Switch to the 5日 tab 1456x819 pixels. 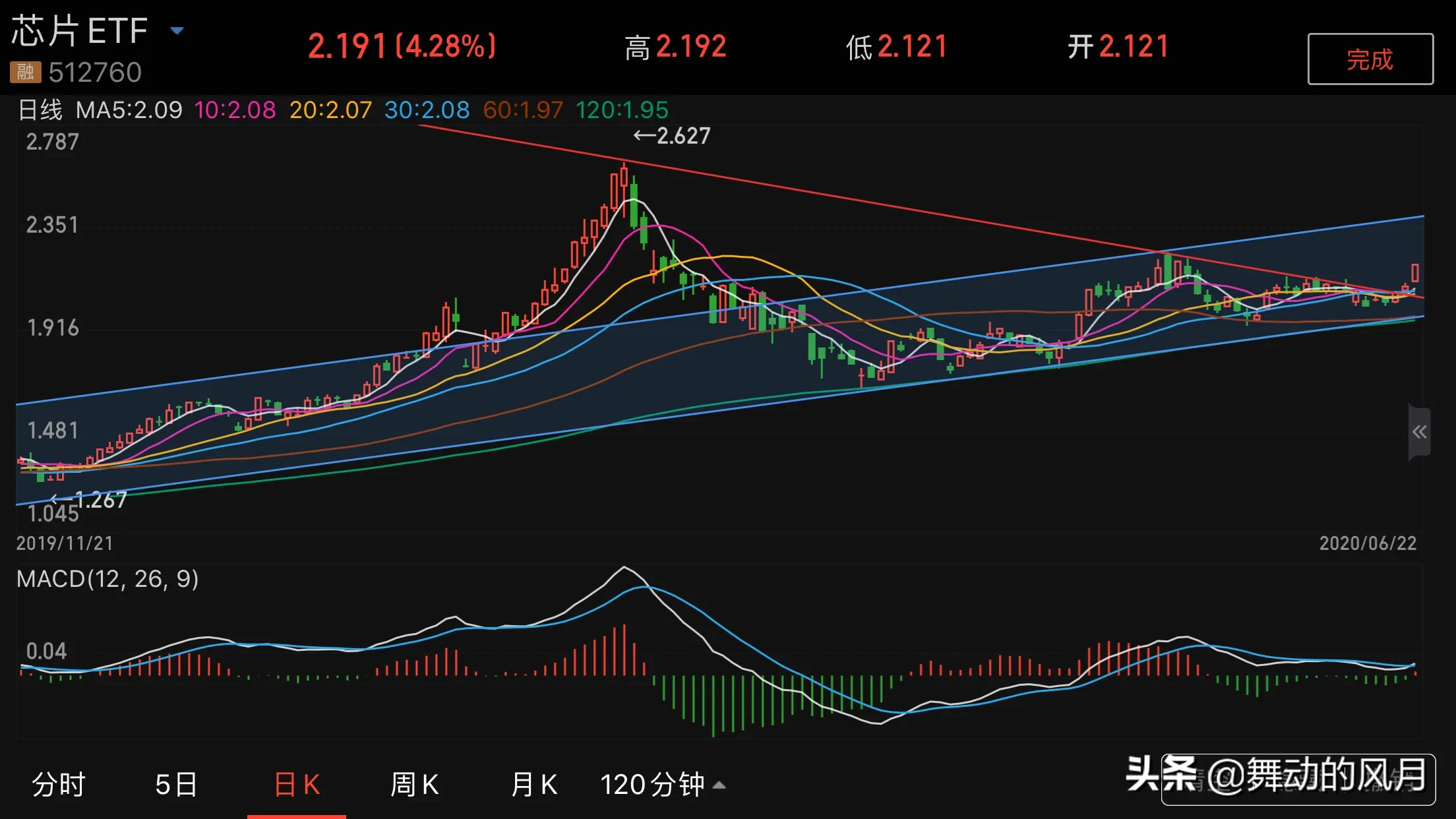pyautogui.click(x=176, y=784)
